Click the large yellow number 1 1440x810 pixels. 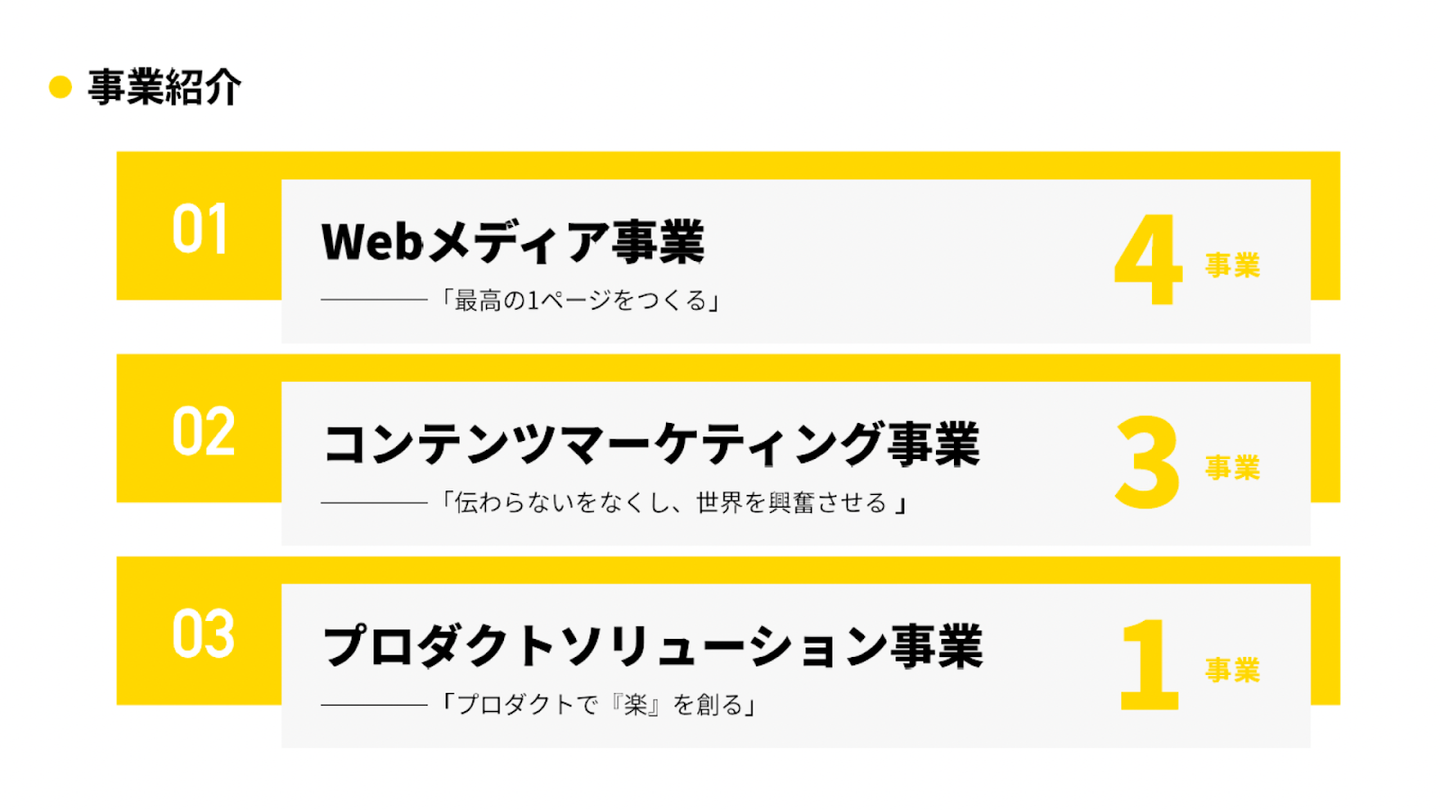(1149, 667)
